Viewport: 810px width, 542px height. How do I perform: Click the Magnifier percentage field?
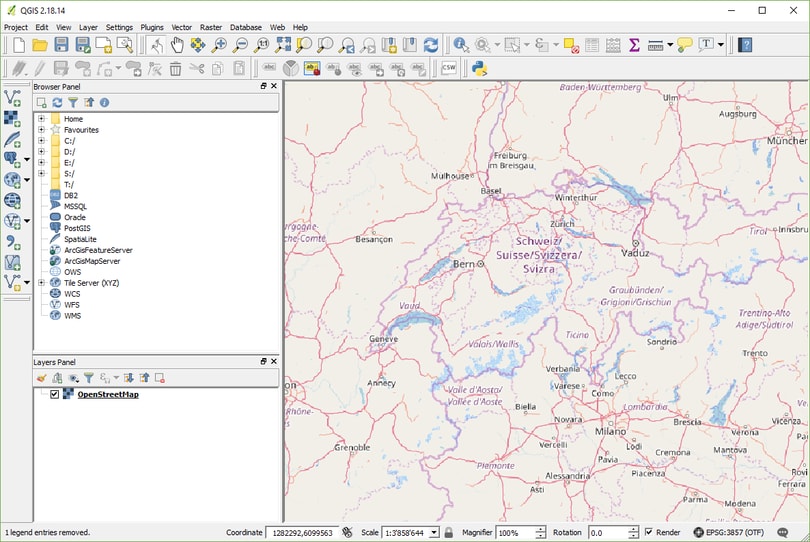516,532
